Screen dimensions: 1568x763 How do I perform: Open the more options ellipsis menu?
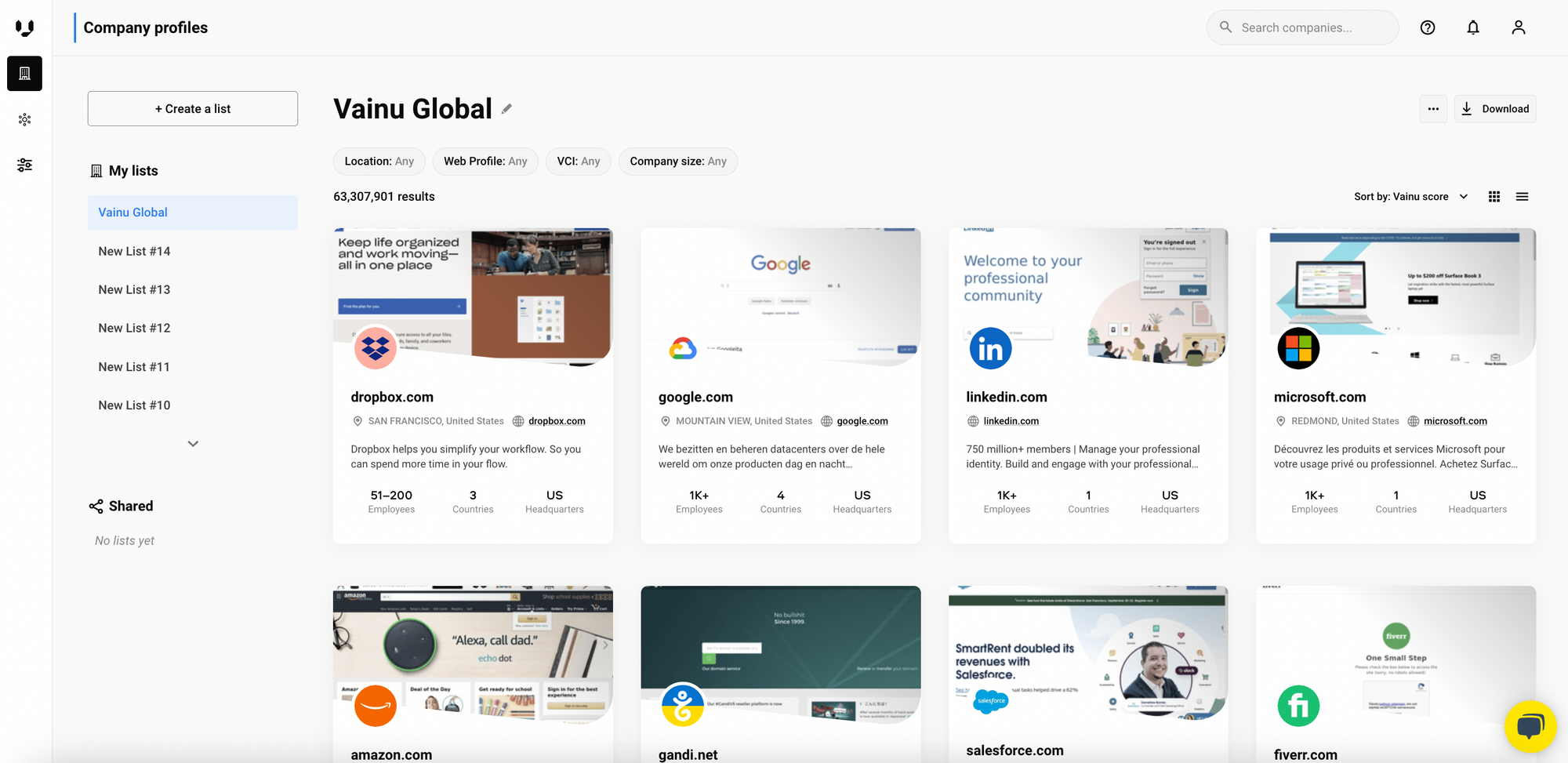(x=1433, y=108)
